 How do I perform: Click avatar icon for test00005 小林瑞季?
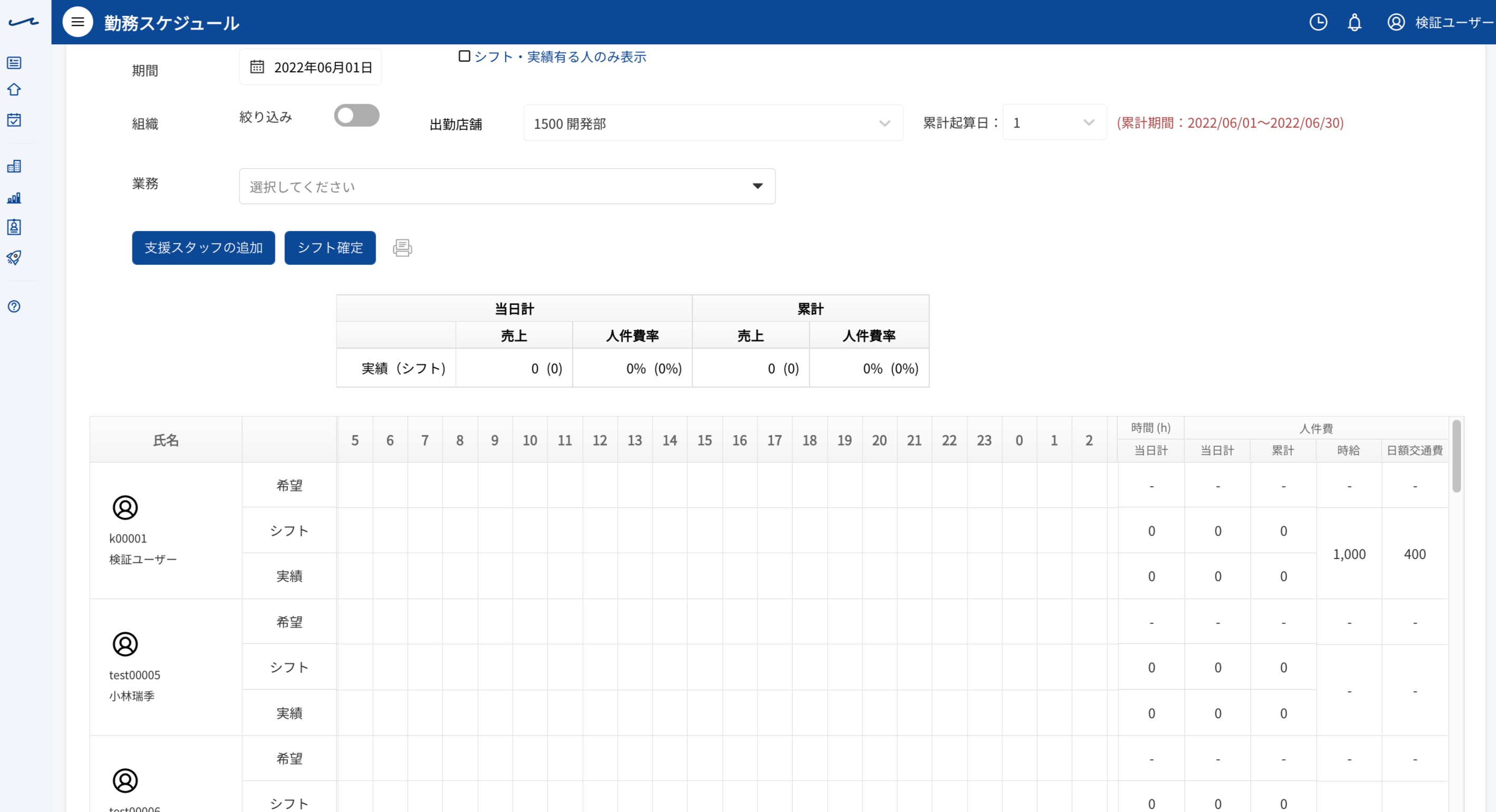pyautogui.click(x=125, y=644)
